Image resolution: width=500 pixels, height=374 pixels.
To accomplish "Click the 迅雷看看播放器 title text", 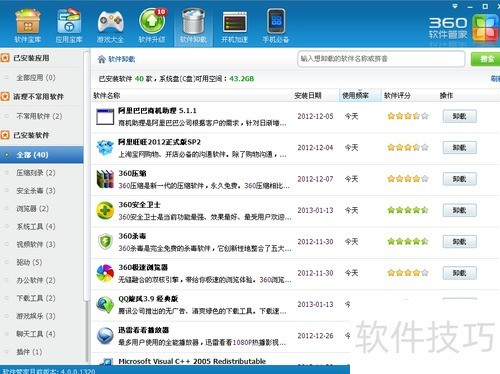I will 144,330.
